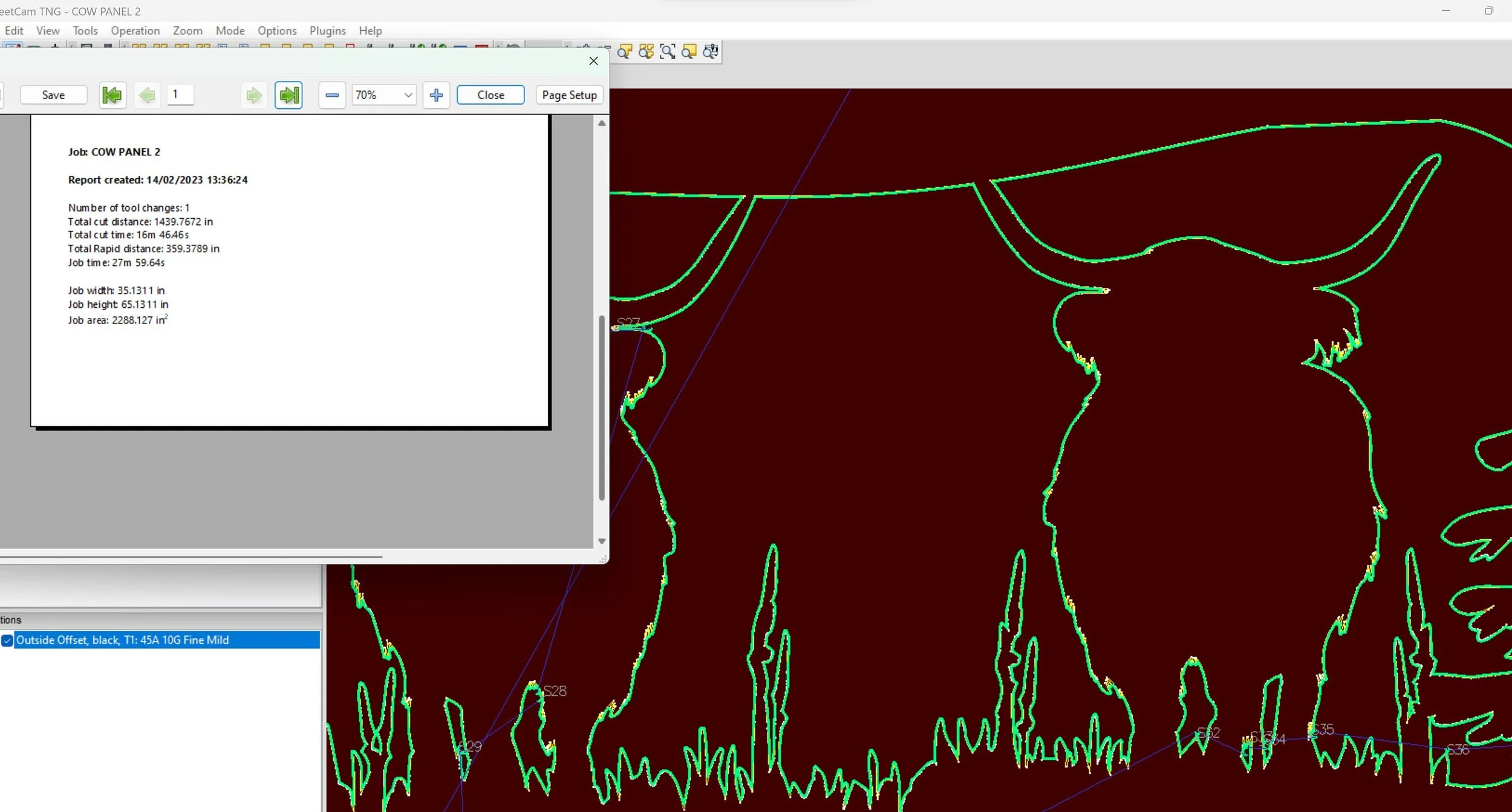Open the Zoom menu

click(187, 30)
